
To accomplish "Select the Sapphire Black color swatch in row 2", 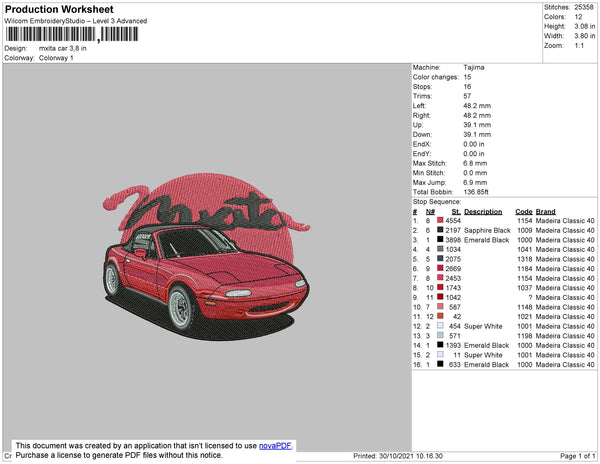I will pyautogui.click(x=441, y=230).
